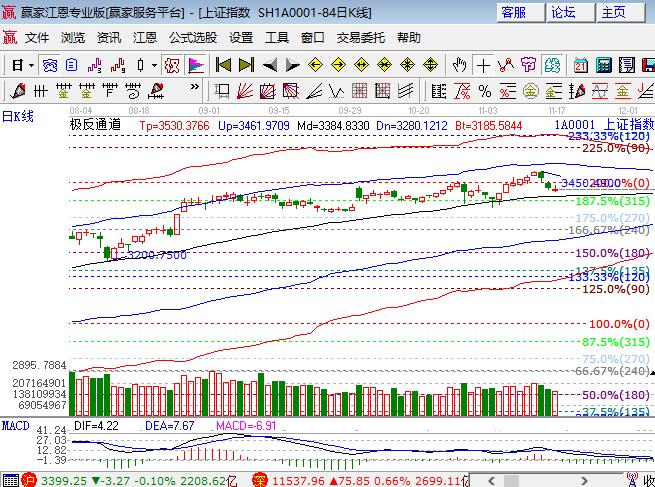The image size is (655, 487).
Task: Open the 公式选股 menu
Action: click(x=193, y=38)
